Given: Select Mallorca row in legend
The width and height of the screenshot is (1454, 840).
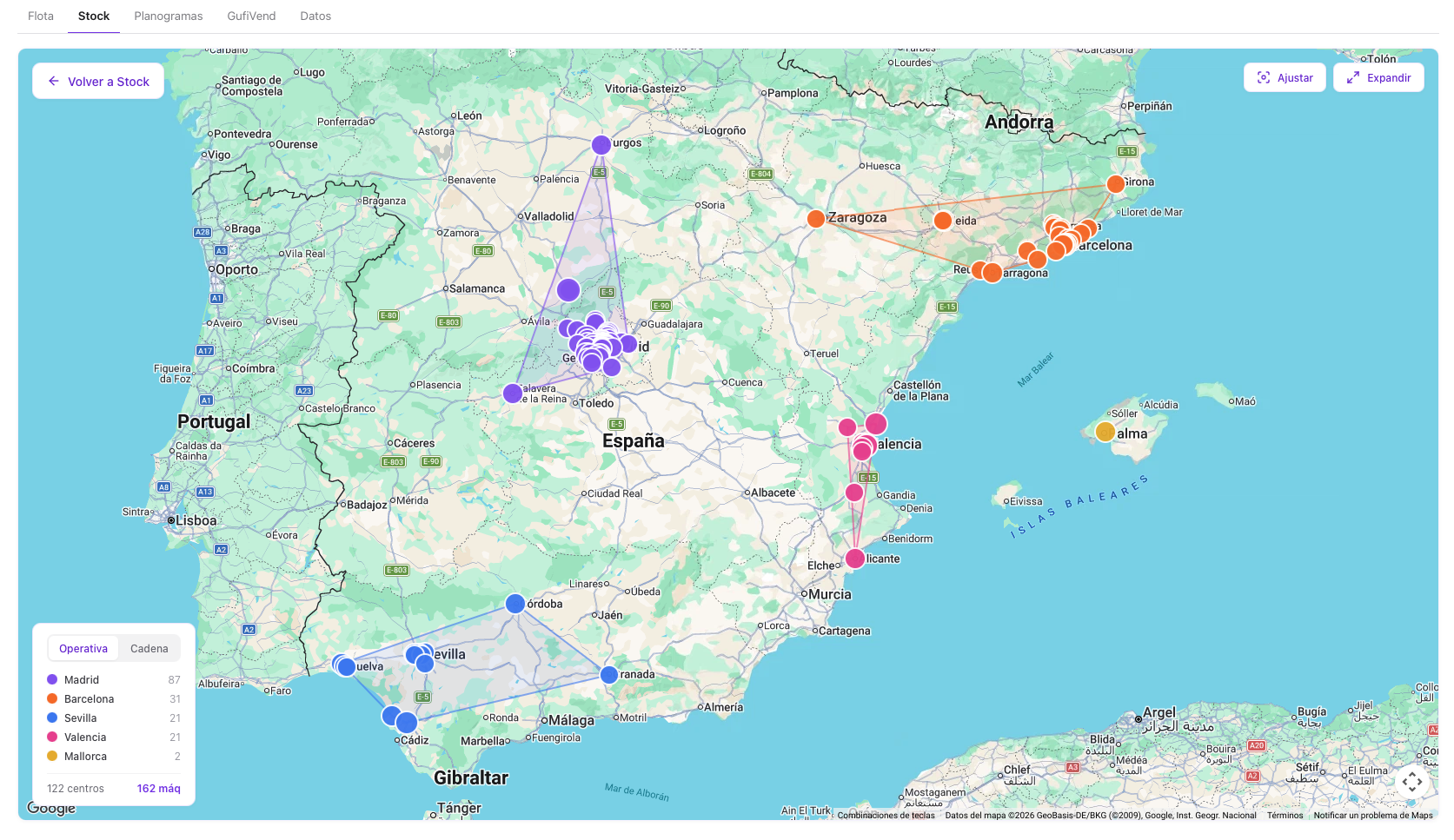Looking at the screenshot, I should (x=114, y=756).
